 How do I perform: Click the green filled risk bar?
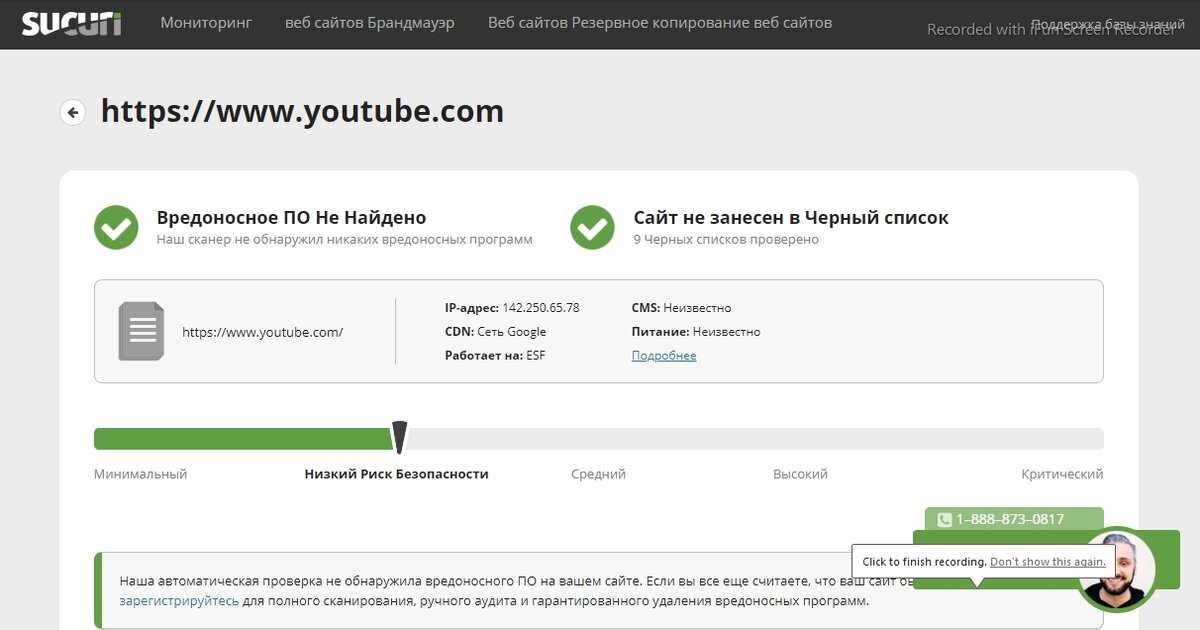point(243,439)
